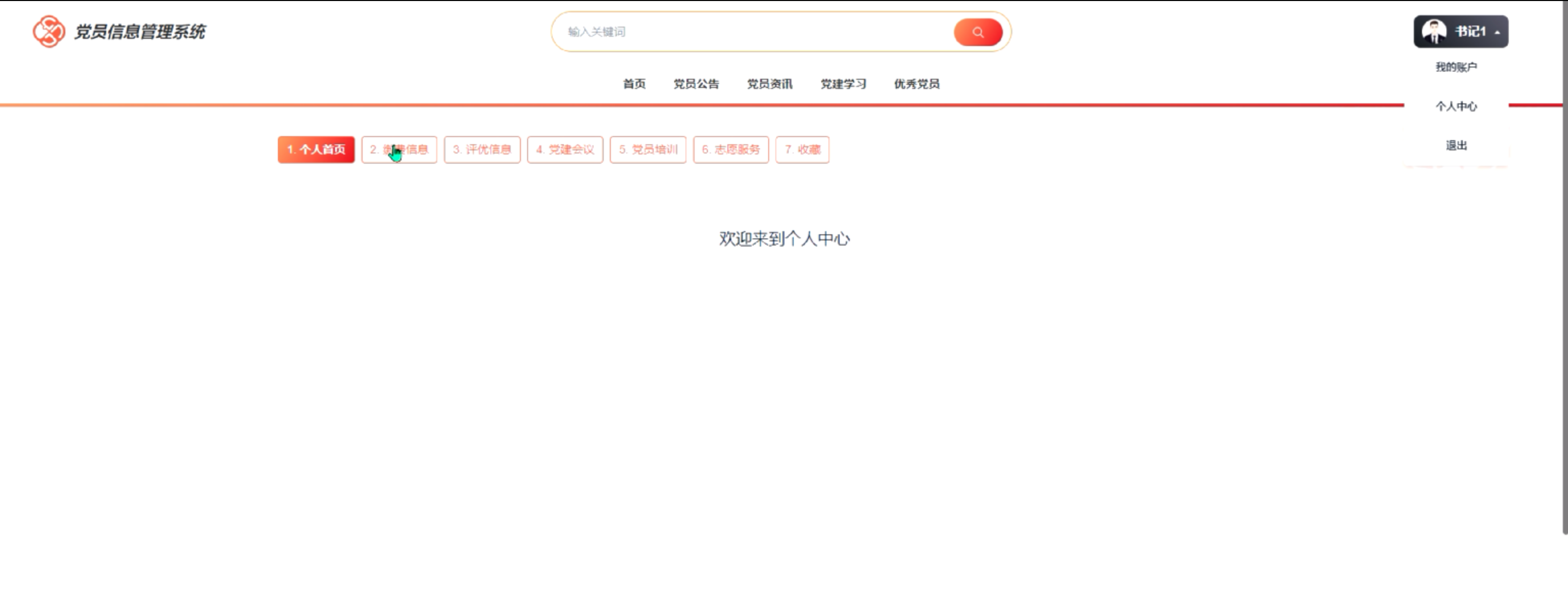The height and width of the screenshot is (596, 1568).
Task: Select 我的账户 from the user menu
Action: (1456, 67)
